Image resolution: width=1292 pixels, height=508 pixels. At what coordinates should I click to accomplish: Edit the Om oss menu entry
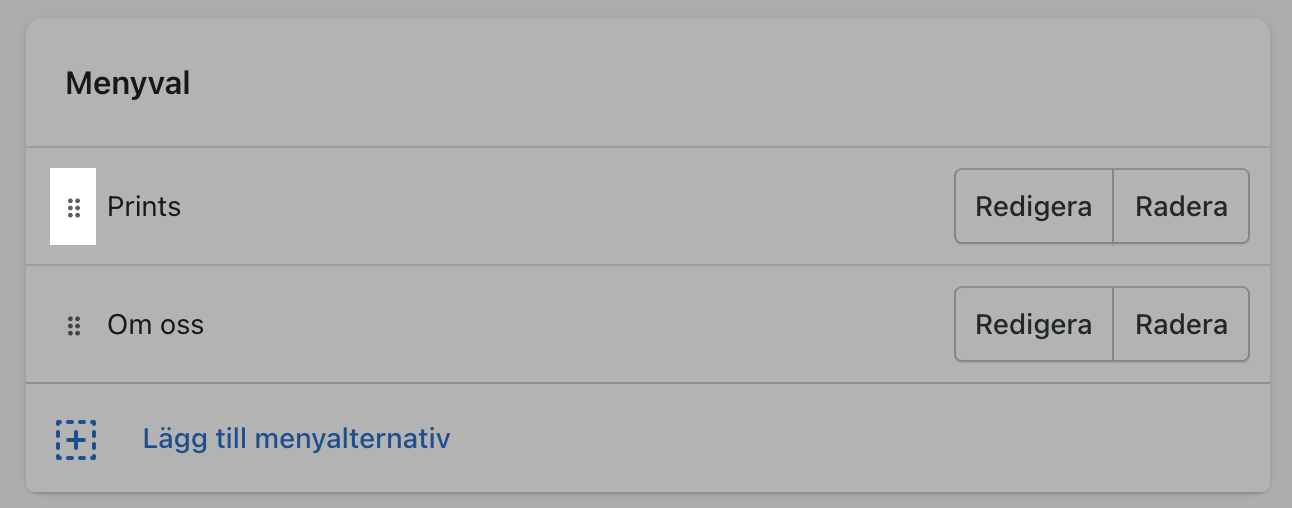pos(1033,325)
